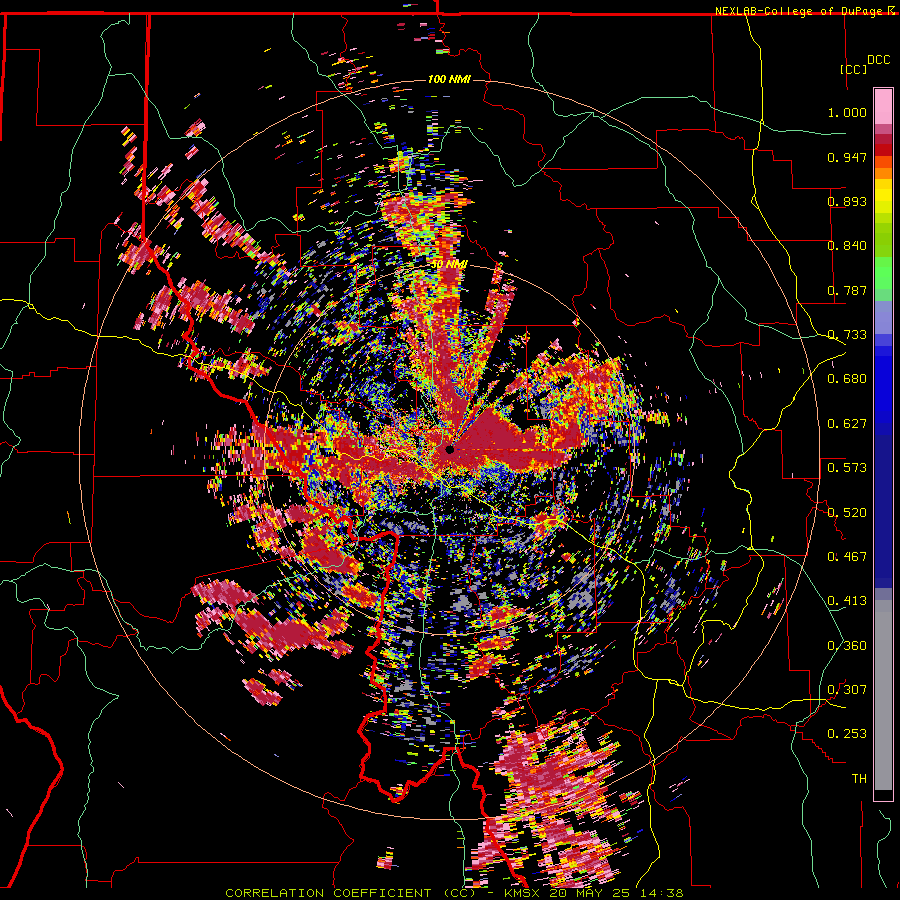Viewport: 900px width, 900px height.
Task: Click the 0.947 color scale value
Action: [847, 157]
